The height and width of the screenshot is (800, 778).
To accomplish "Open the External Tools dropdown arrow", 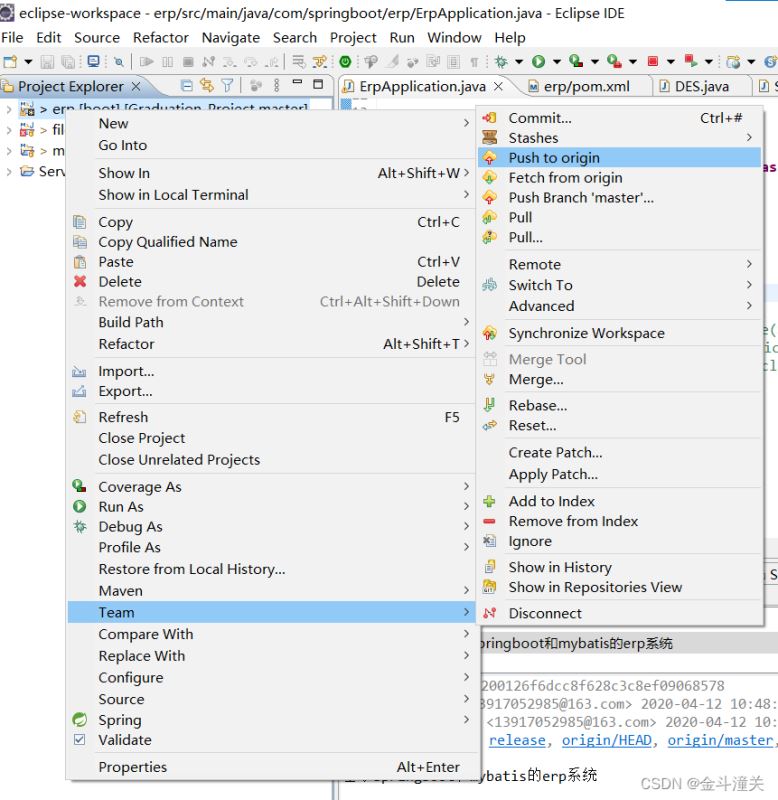I will pos(633,62).
